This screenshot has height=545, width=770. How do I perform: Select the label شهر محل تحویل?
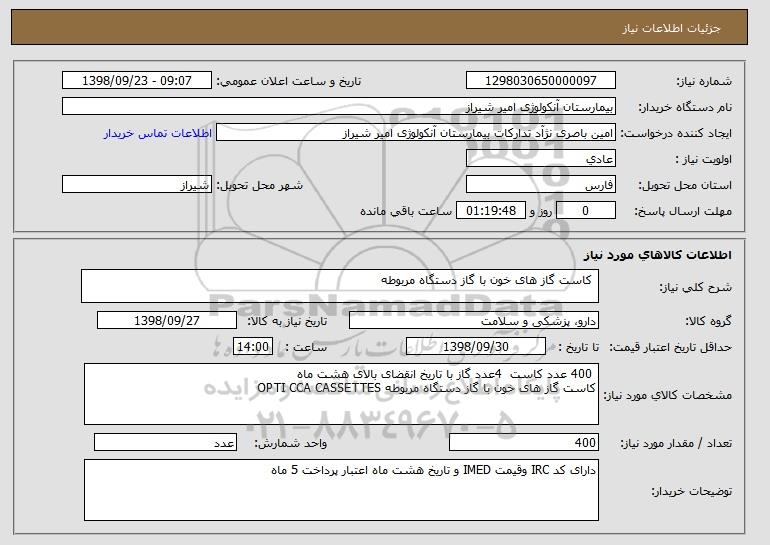pyautogui.click(x=260, y=185)
